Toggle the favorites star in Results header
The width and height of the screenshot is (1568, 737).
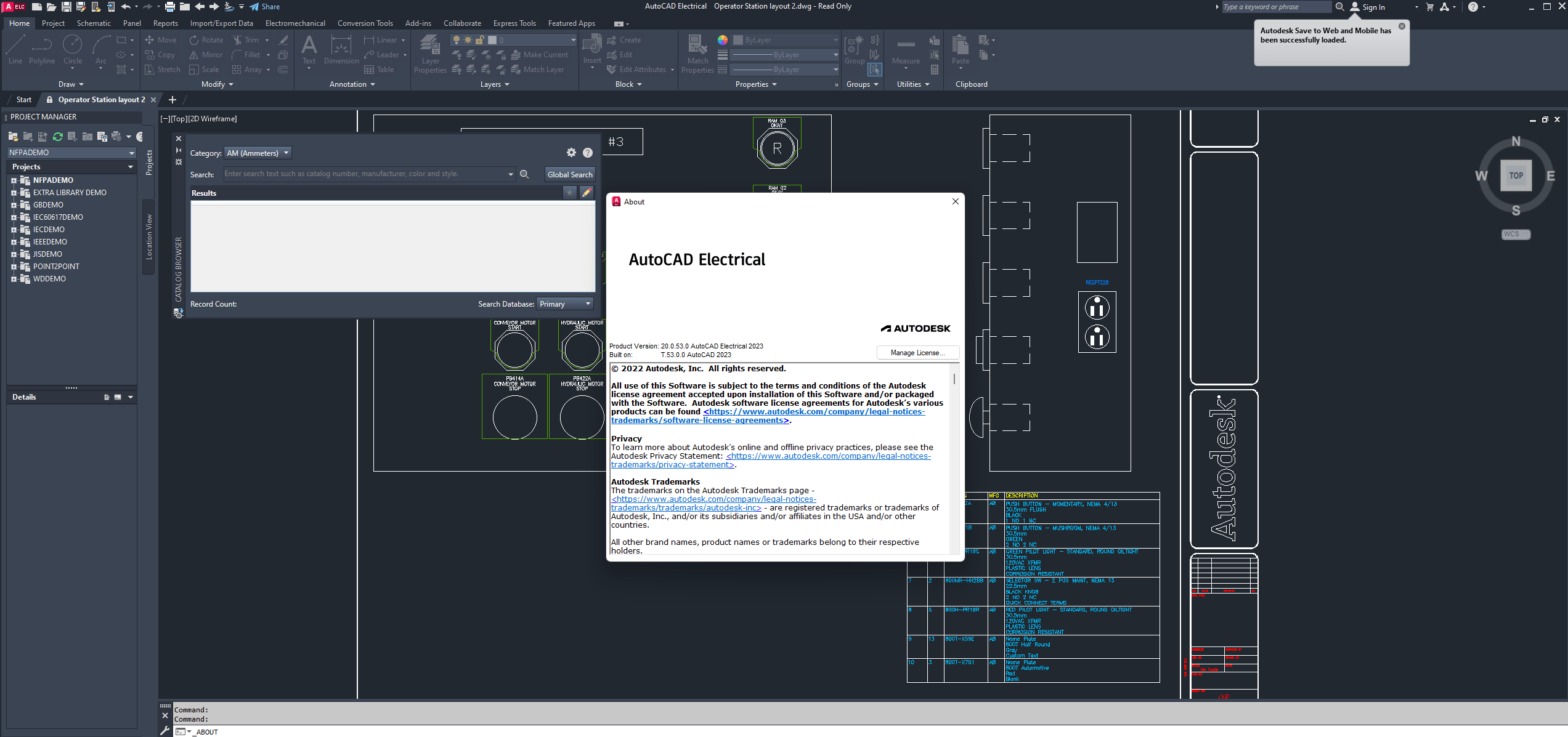[569, 193]
